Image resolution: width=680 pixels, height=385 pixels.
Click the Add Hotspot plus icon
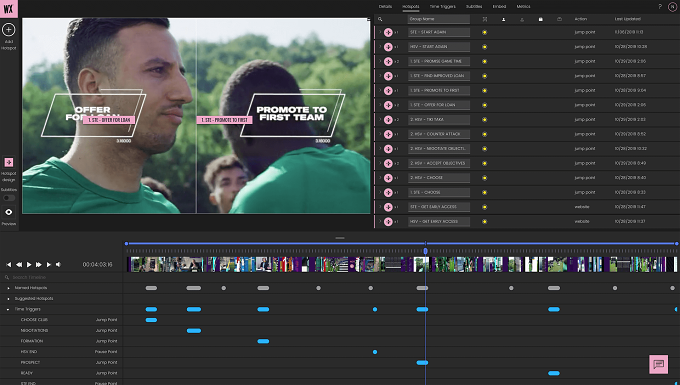(9, 29)
